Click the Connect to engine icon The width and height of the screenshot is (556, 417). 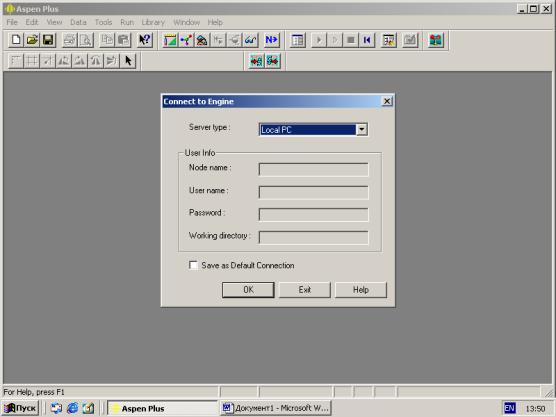(x=256, y=61)
